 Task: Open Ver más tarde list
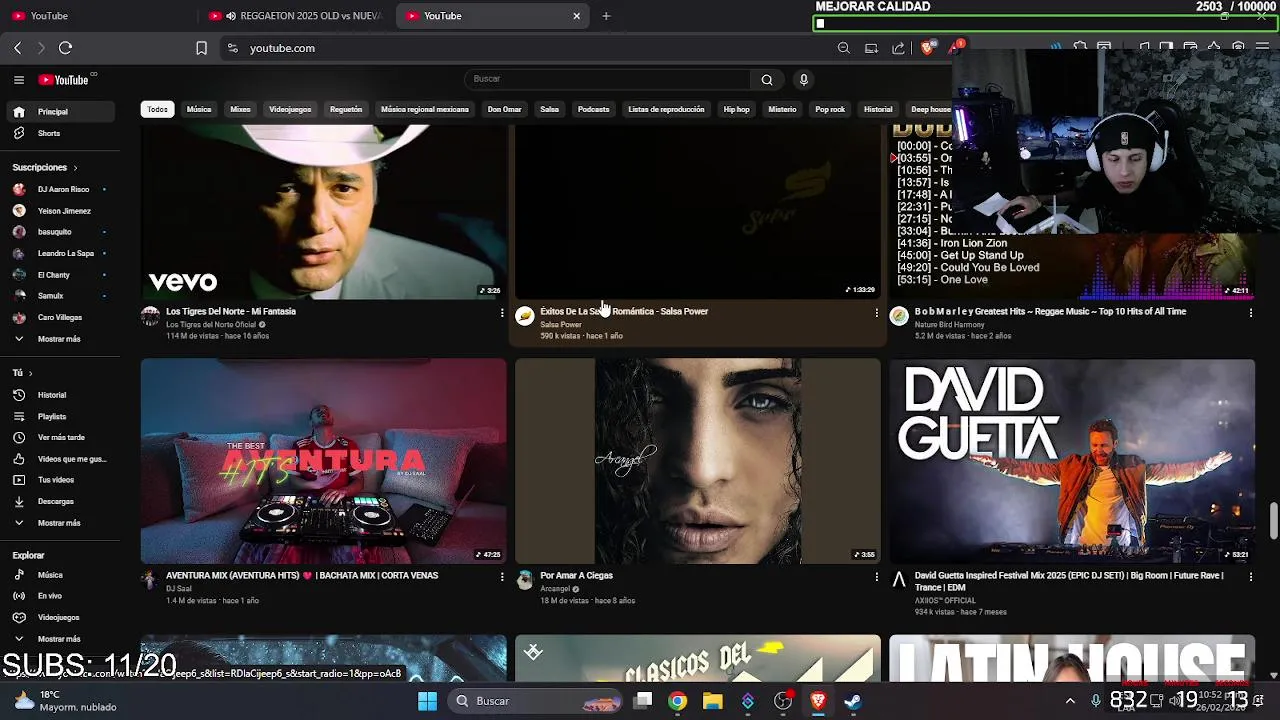pos(60,437)
